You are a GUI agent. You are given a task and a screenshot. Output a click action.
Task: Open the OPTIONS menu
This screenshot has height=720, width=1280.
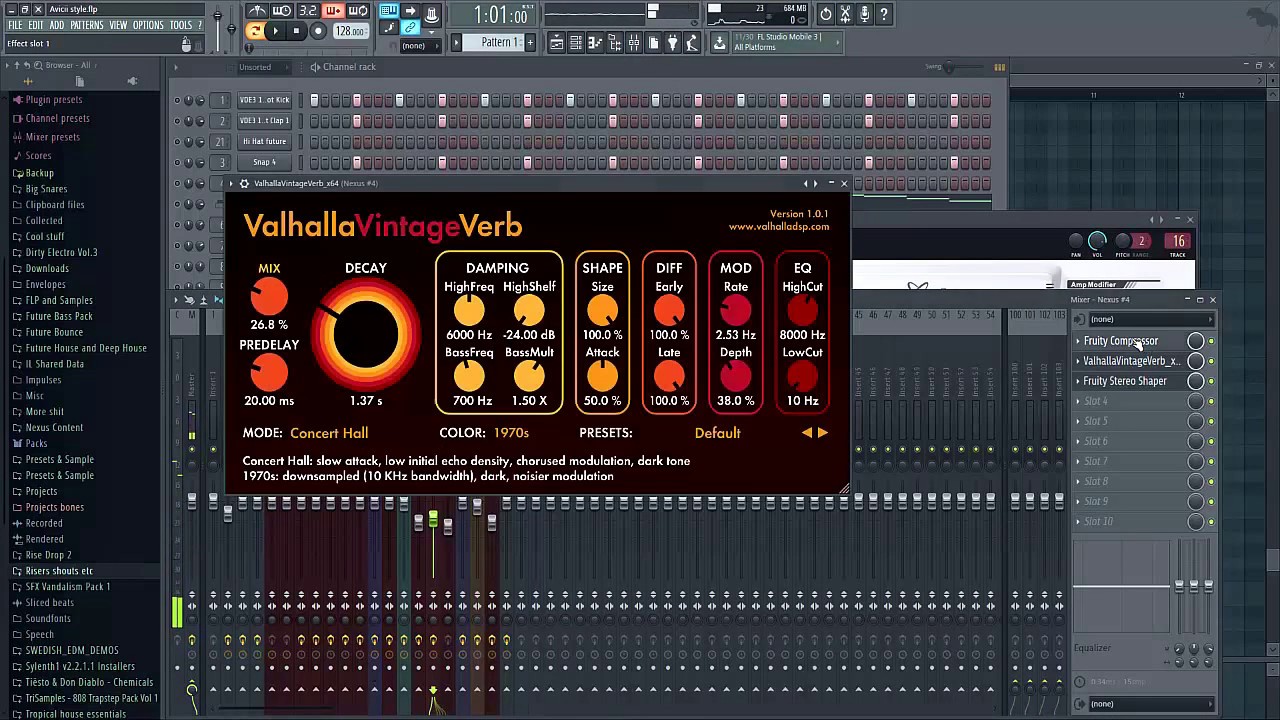pyautogui.click(x=148, y=25)
